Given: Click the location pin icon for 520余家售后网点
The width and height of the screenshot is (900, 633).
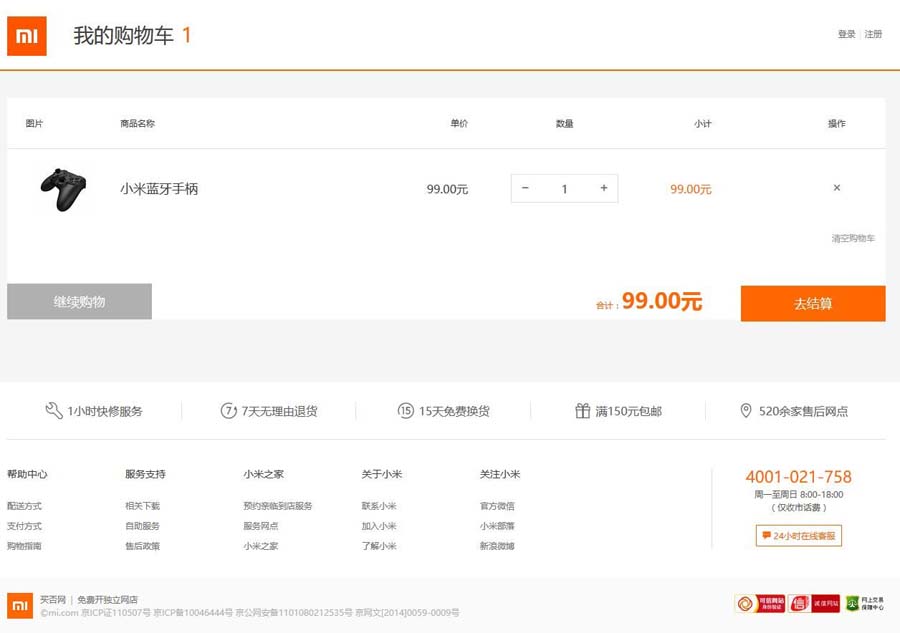Looking at the screenshot, I should (x=746, y=411).
